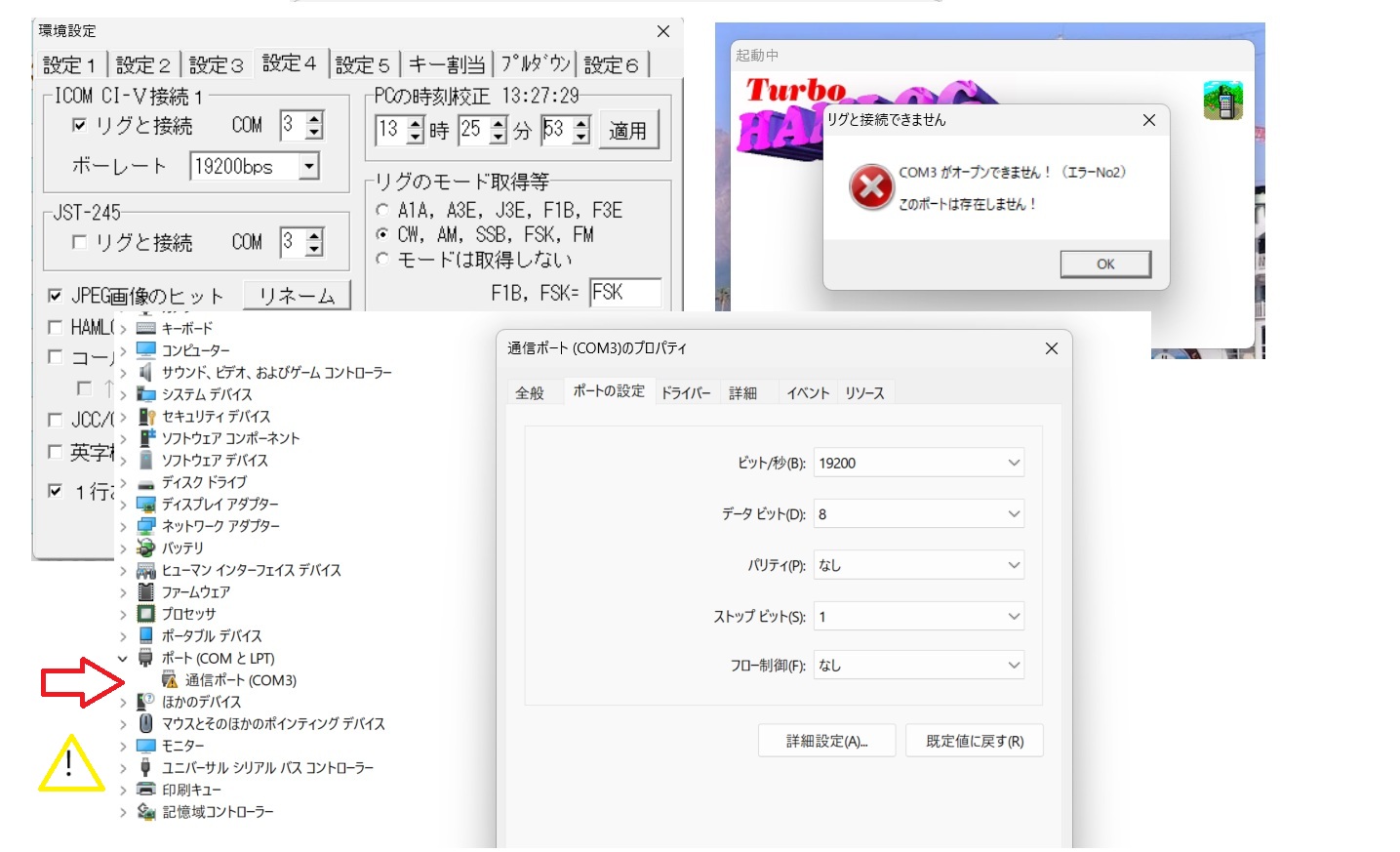The width and height of the screenshot is (1400, 852).
Task: Collapse the ポート (COM と LPT) tree node
Action: pos(123,659)
